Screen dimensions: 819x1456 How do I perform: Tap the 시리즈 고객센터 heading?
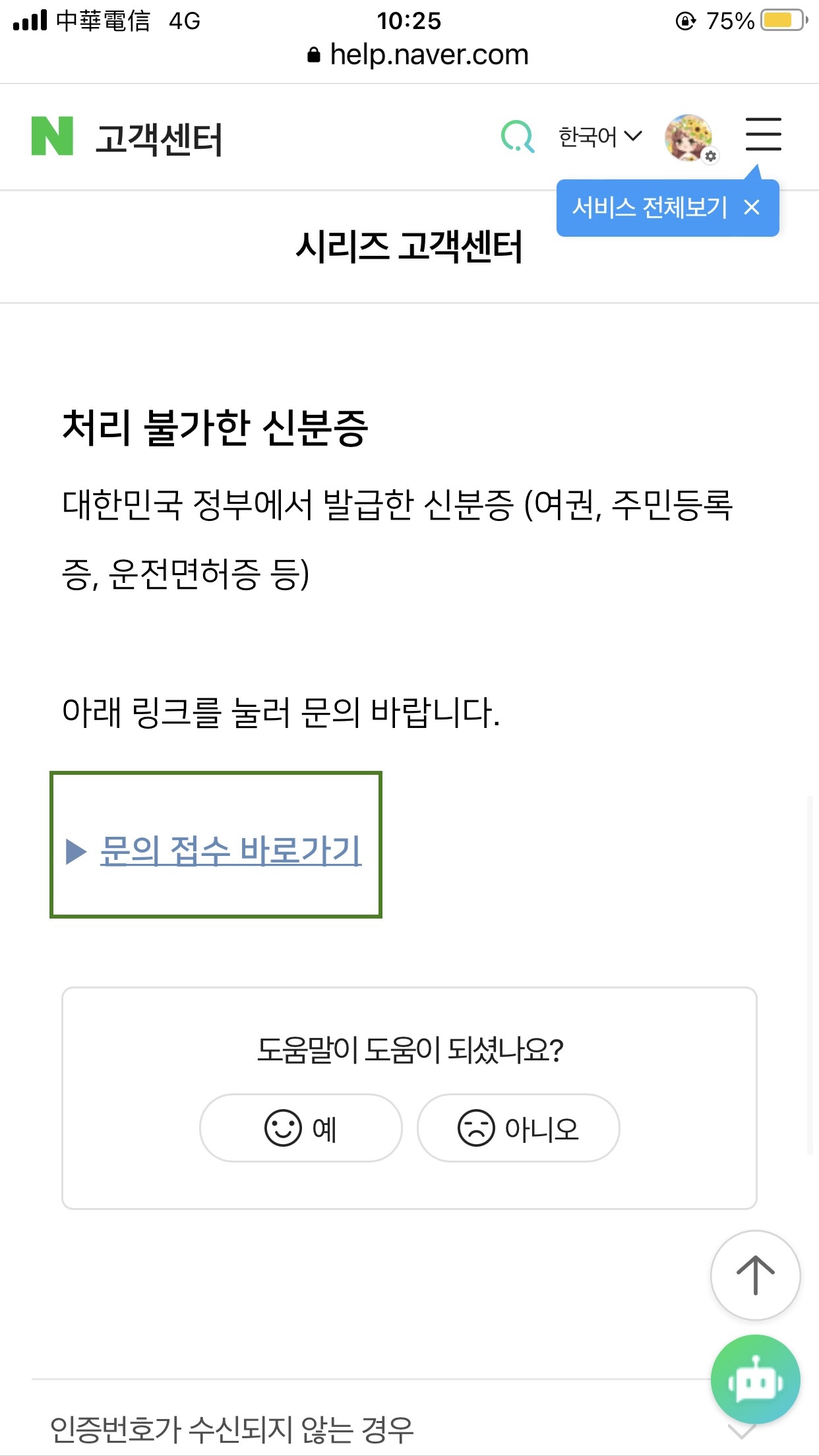click(x=409, y=247)
